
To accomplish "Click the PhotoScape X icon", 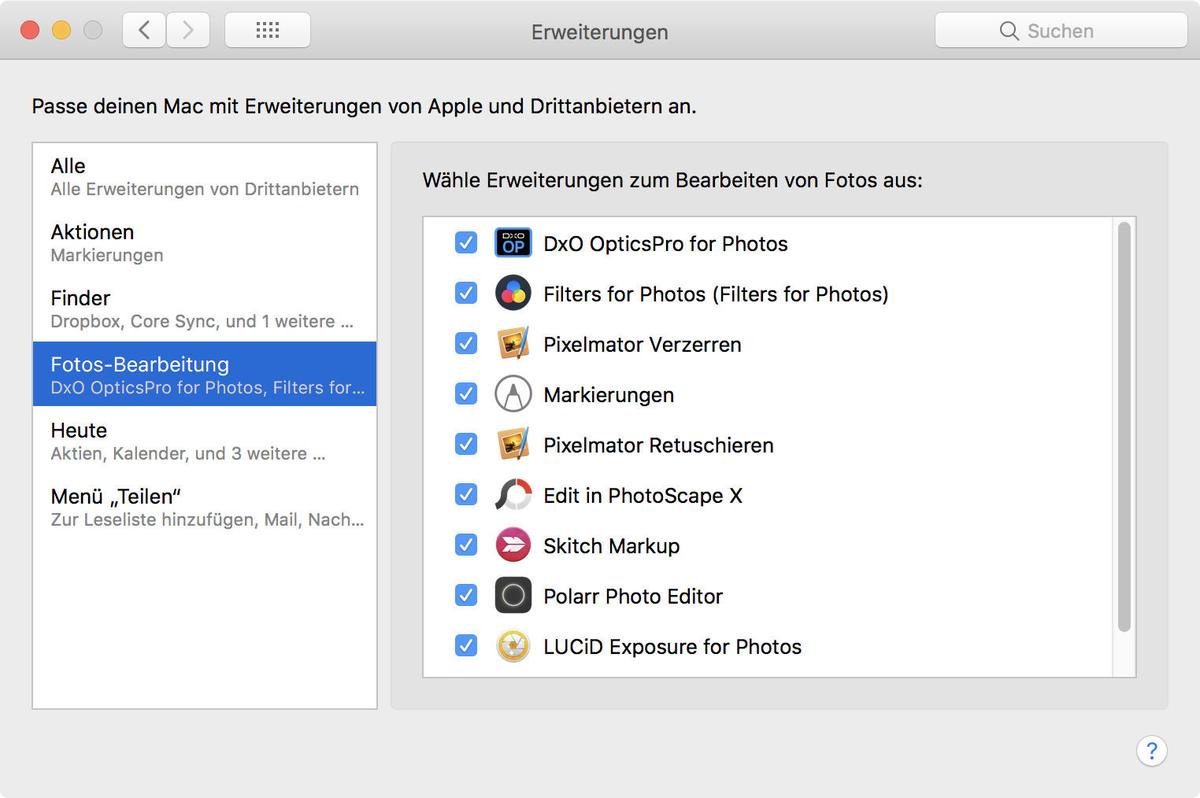I will [x=513, y=495].
